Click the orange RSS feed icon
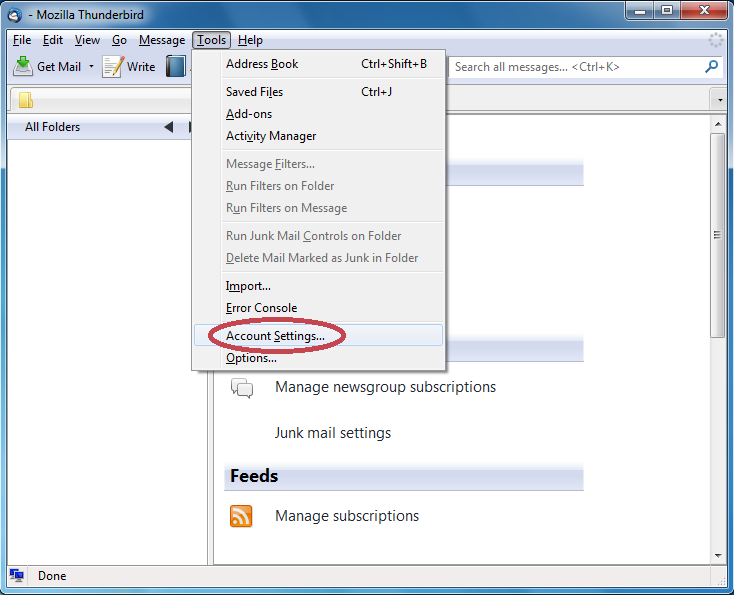Viewport: 734px width, 595px height. [241, 516]
